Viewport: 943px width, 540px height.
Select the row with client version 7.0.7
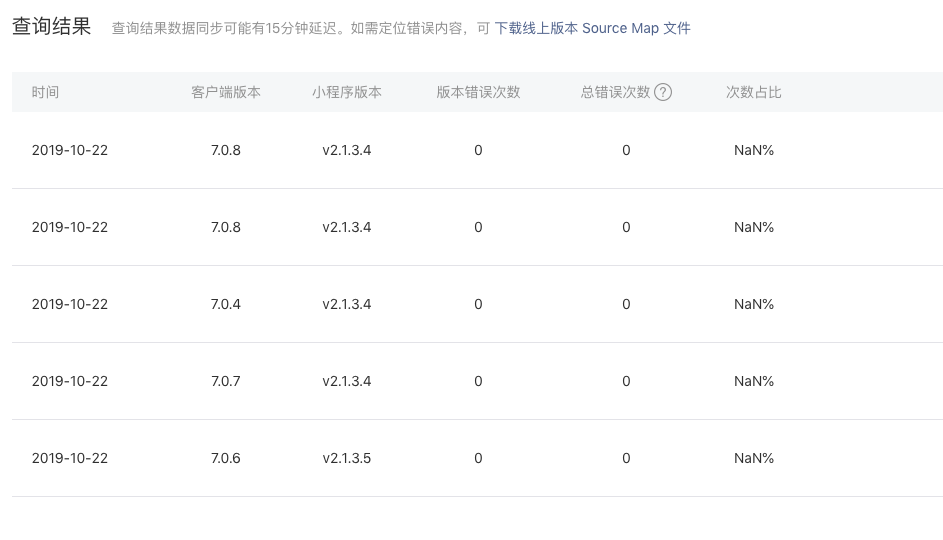478,381
